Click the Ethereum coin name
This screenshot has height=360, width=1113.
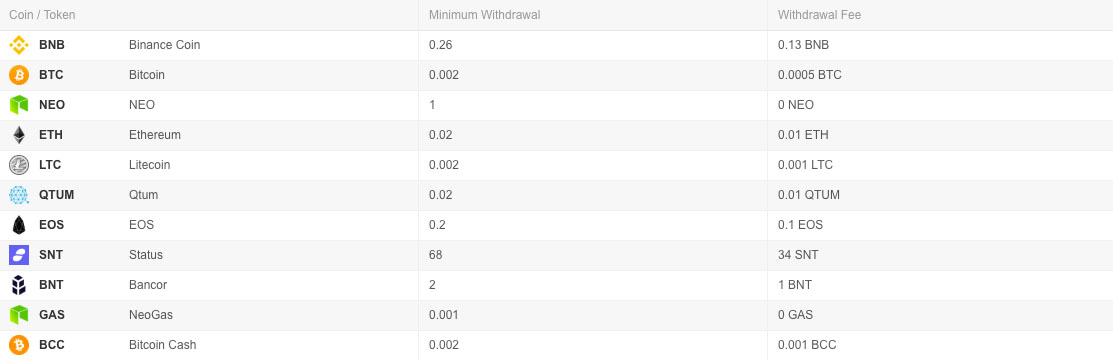[155, 135]
